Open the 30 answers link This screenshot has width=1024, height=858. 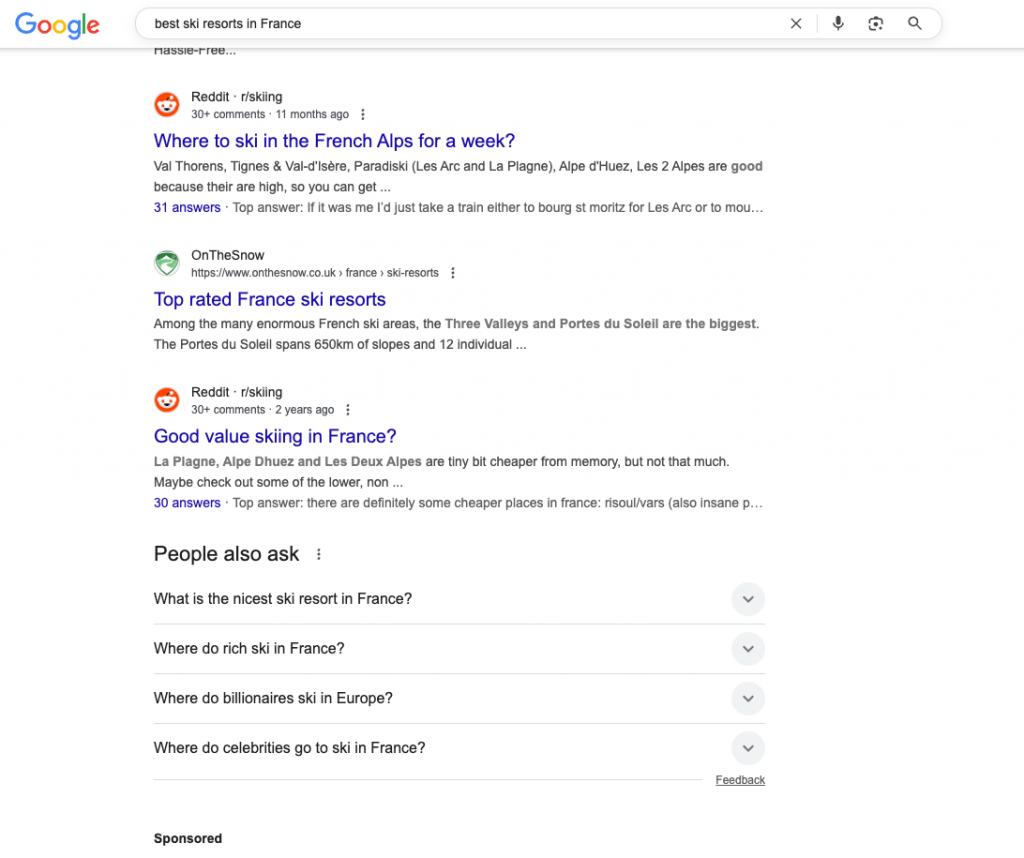click(187, 503)
